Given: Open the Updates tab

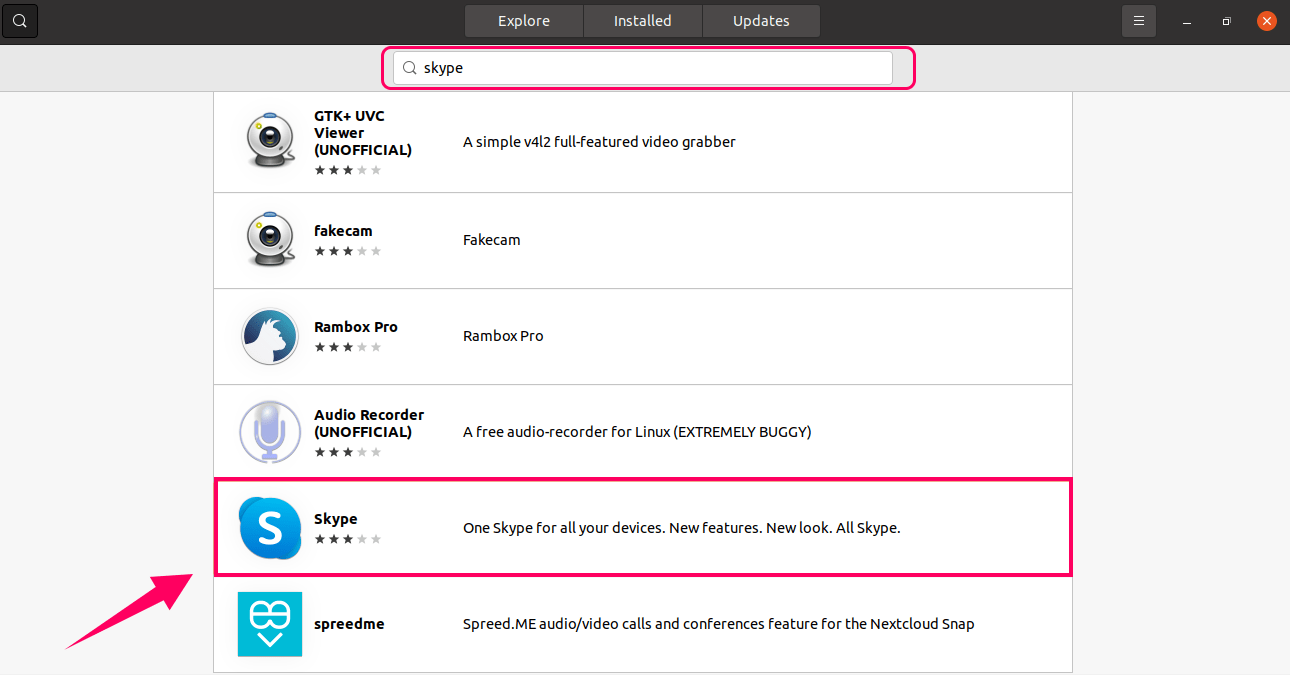Looking at the screenshot, I should click(x=761, y=21).
